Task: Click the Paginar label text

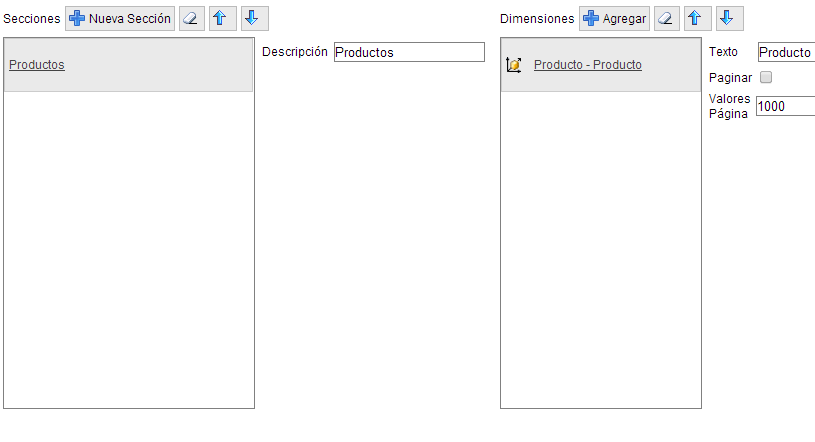Action: pyautogui.click(x=730, y=78)
